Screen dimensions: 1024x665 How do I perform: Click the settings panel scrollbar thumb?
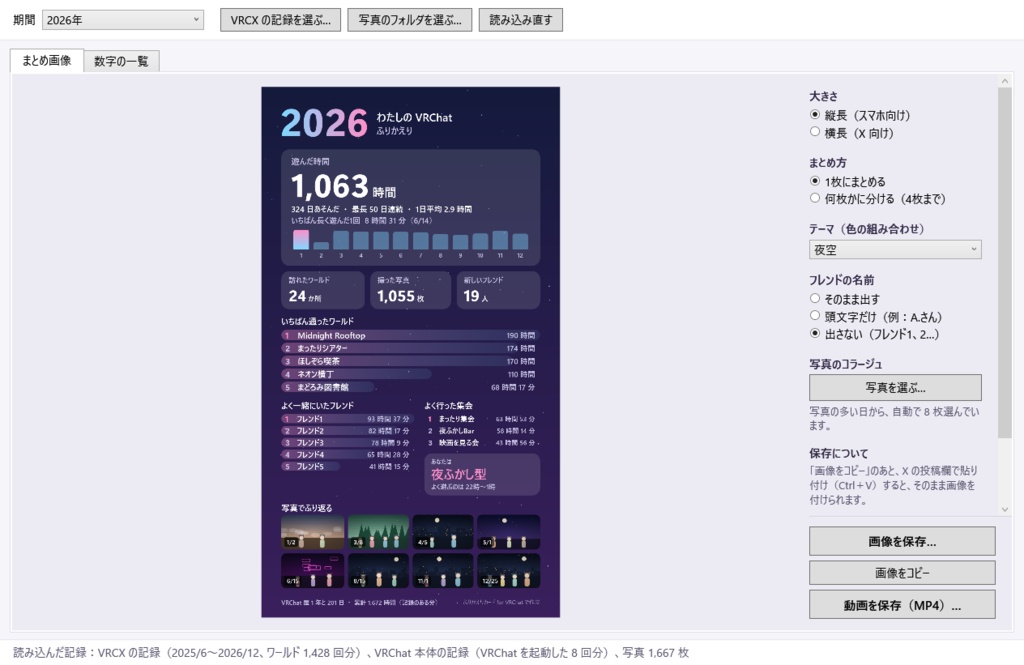coord(1004,263)
